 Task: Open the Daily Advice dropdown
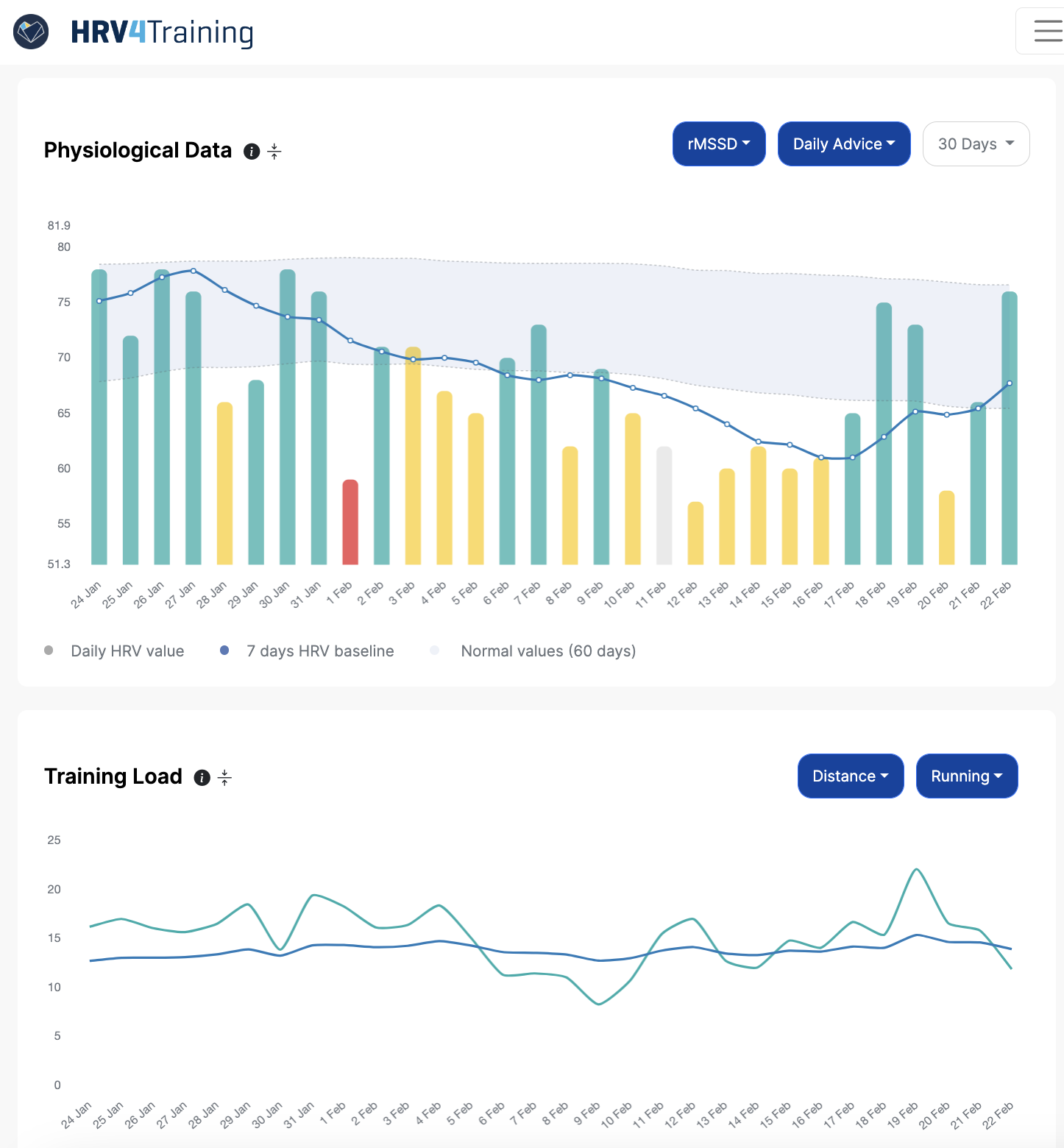coord(843,143)
